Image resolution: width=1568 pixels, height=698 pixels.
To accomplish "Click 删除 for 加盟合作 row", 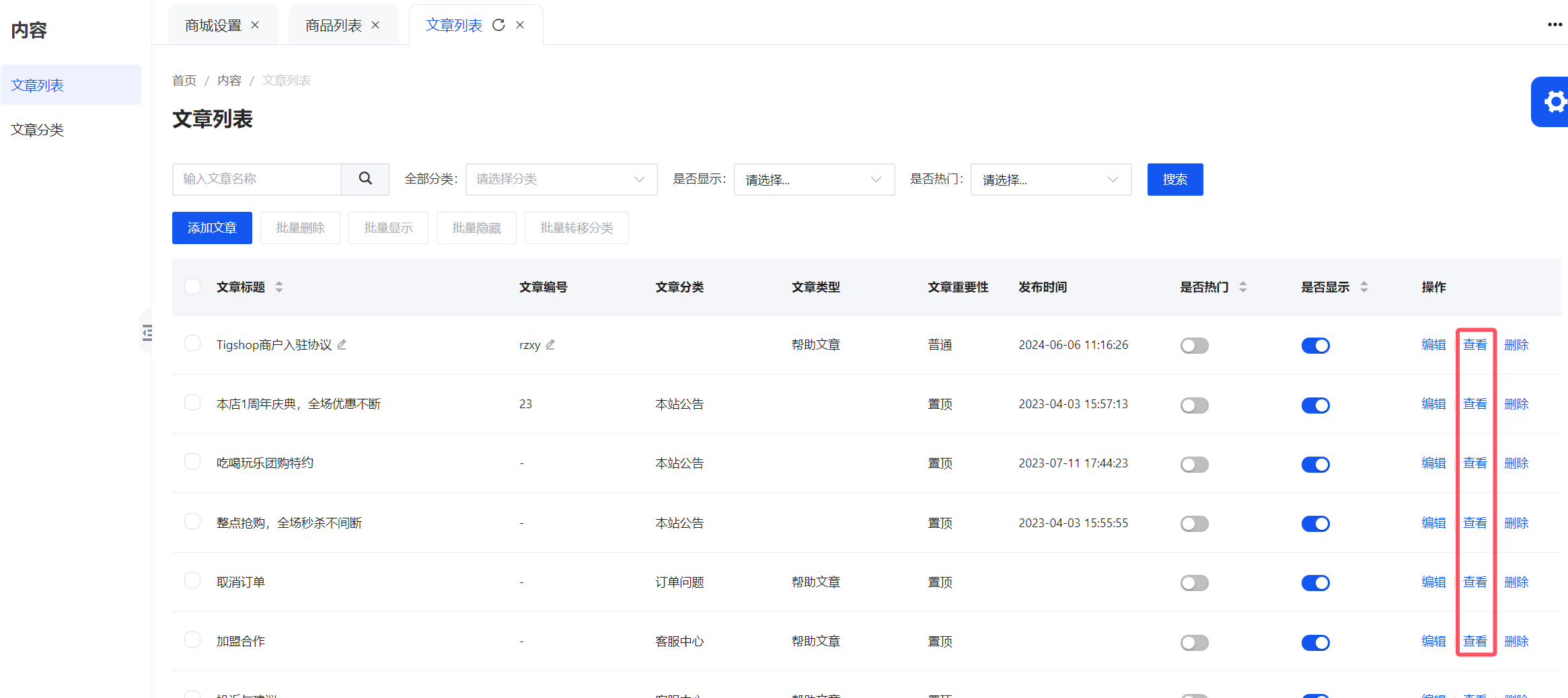I will tap(1516, 642).
